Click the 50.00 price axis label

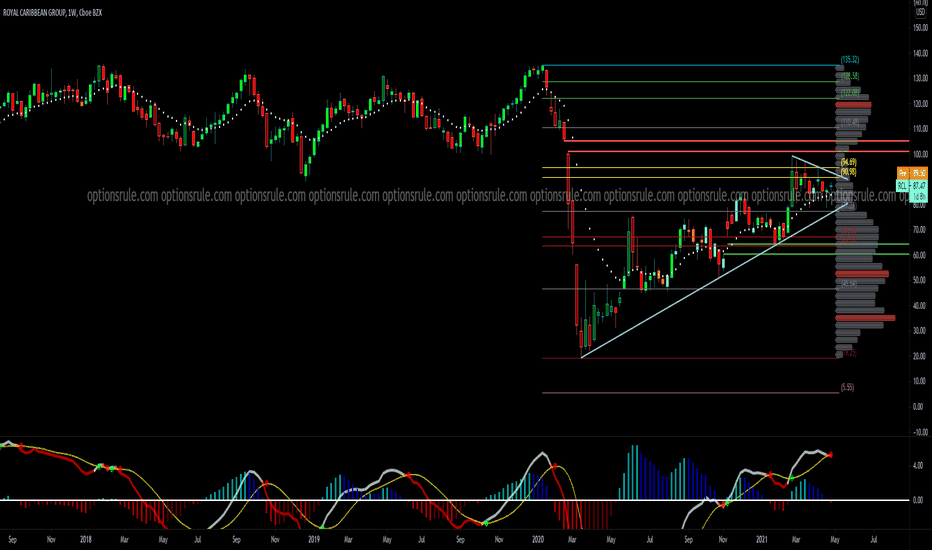(x=920, y=280)
